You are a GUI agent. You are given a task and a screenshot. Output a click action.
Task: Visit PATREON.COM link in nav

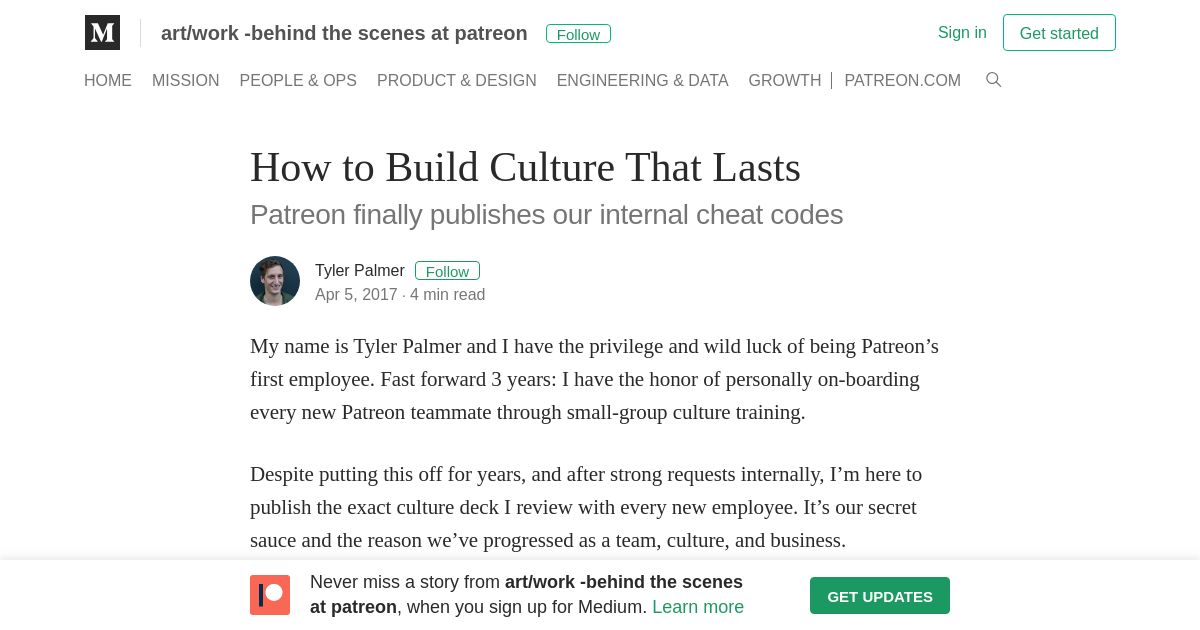[x=903, y=81]
